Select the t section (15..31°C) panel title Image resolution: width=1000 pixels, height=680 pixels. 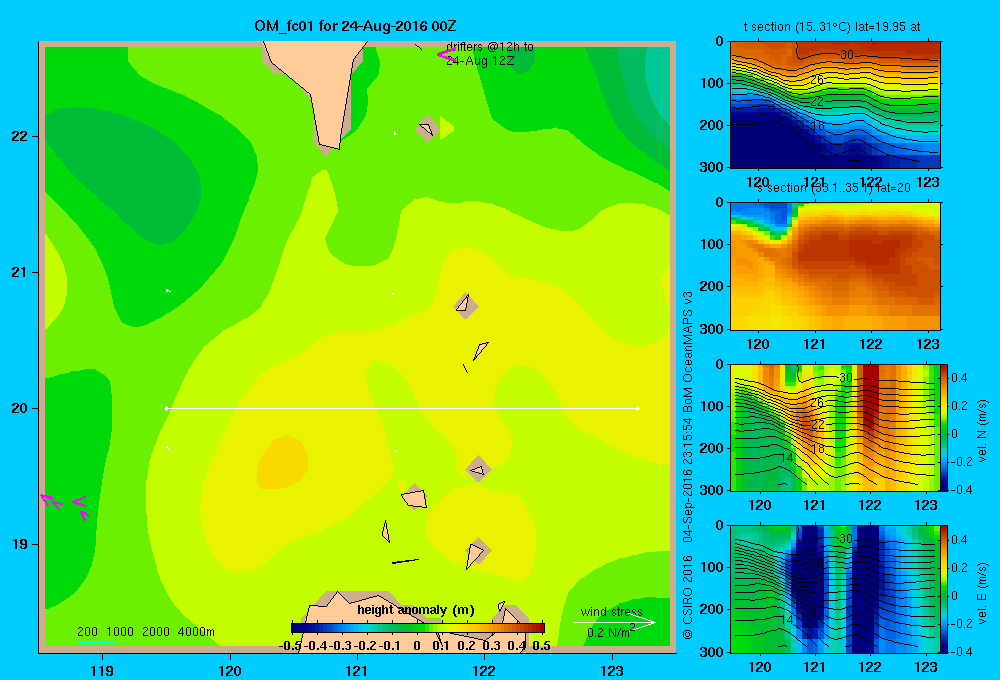832,27
